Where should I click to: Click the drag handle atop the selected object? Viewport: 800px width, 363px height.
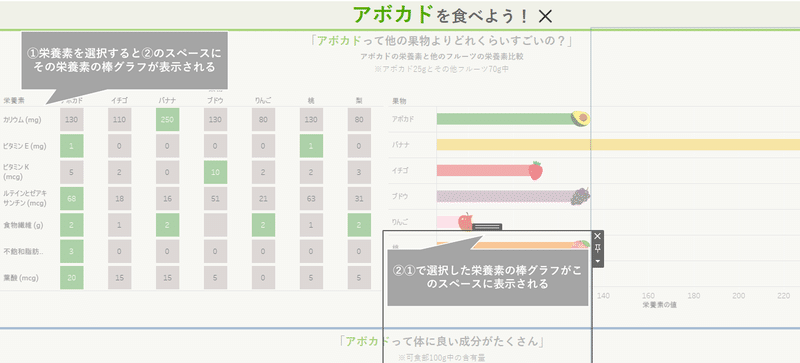click(x=487, y=227)
